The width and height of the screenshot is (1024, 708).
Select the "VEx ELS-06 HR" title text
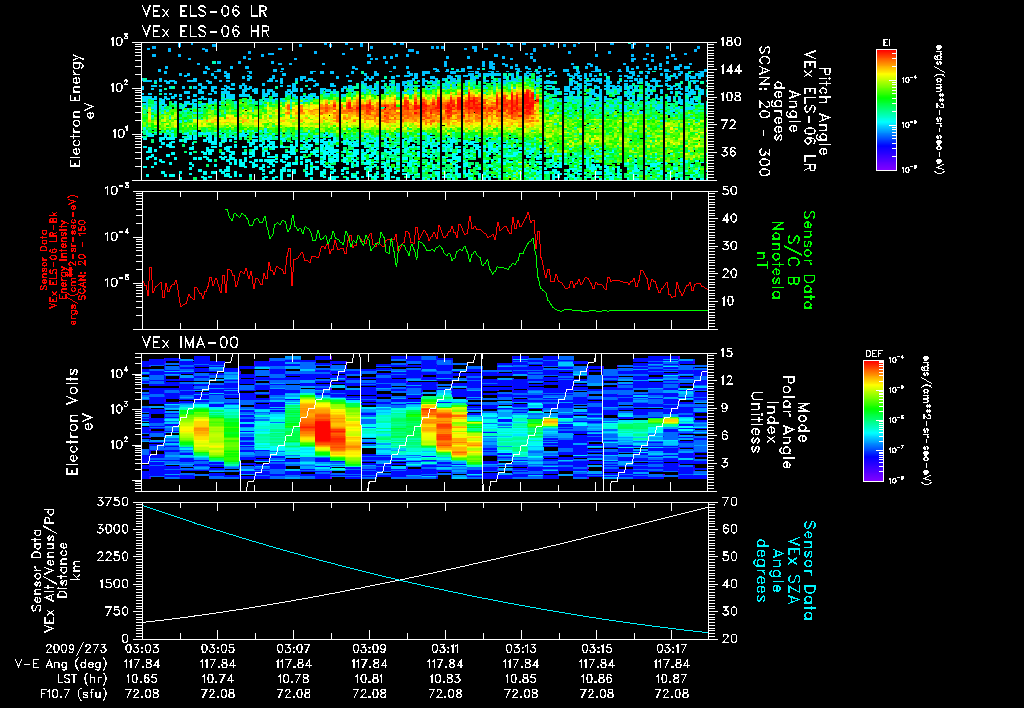pyautogui.click(x=205, y=31)
